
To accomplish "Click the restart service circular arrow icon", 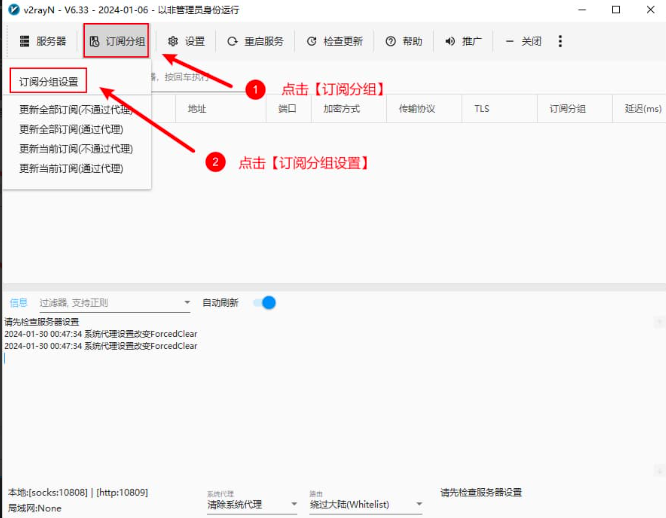I will (x=232, y=41).
